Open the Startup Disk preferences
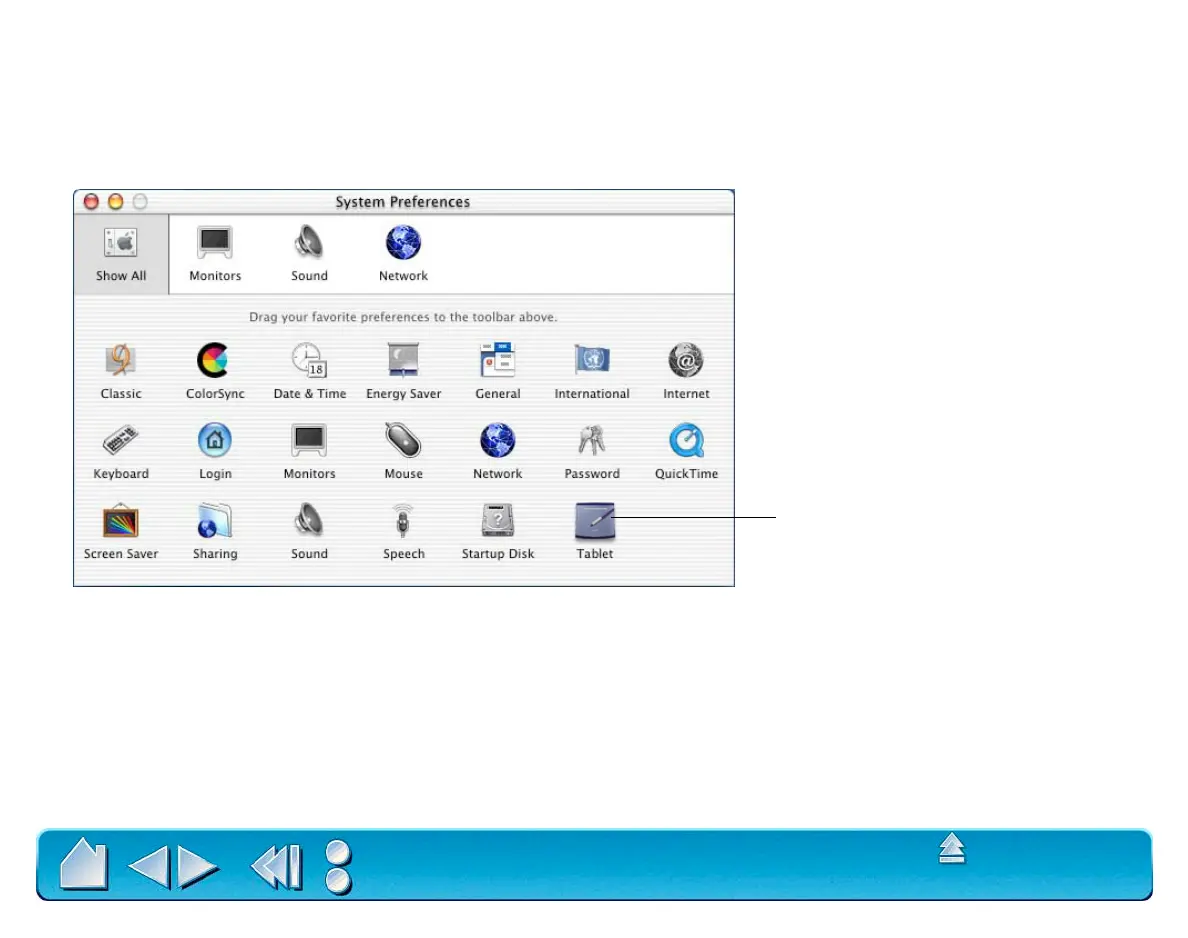This screenshot has width=1188, height=938. (498, 532)
